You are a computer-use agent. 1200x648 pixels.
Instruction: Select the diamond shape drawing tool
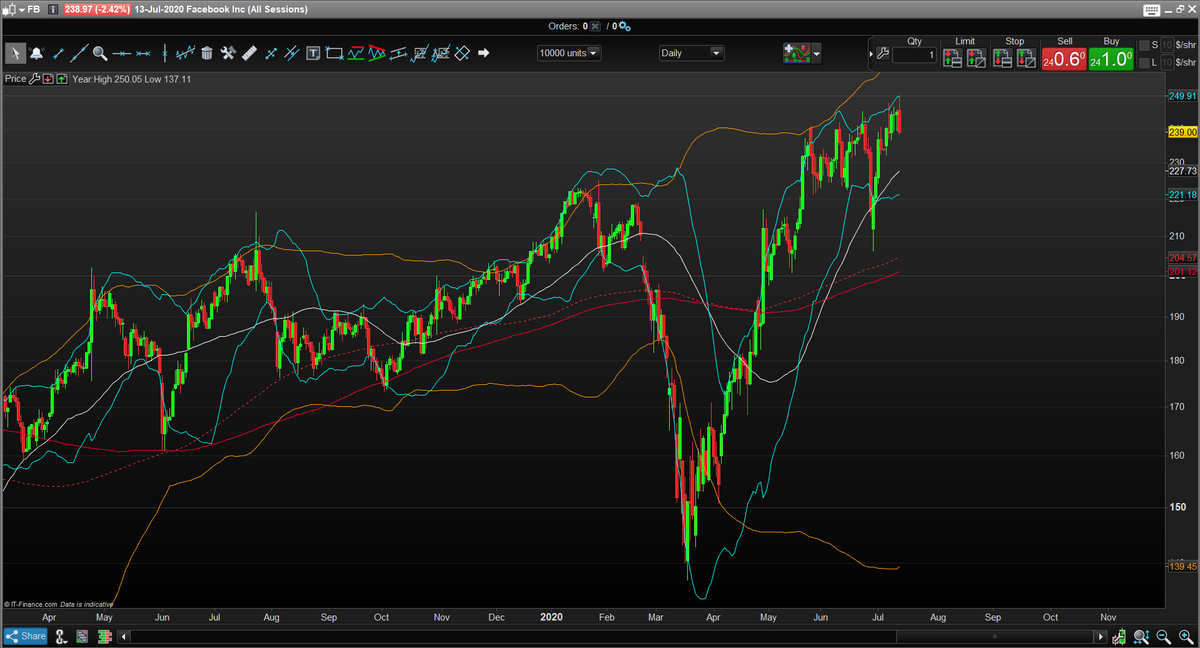click(x=462, y=53)
